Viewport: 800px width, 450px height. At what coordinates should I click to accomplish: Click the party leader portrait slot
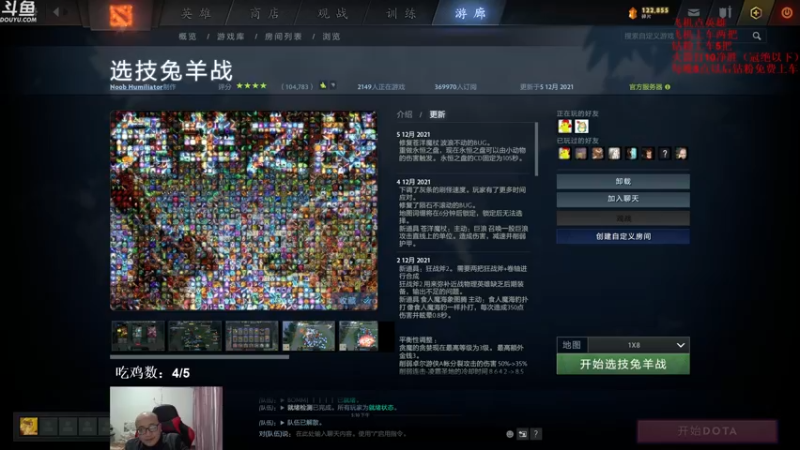click(29, 426)
